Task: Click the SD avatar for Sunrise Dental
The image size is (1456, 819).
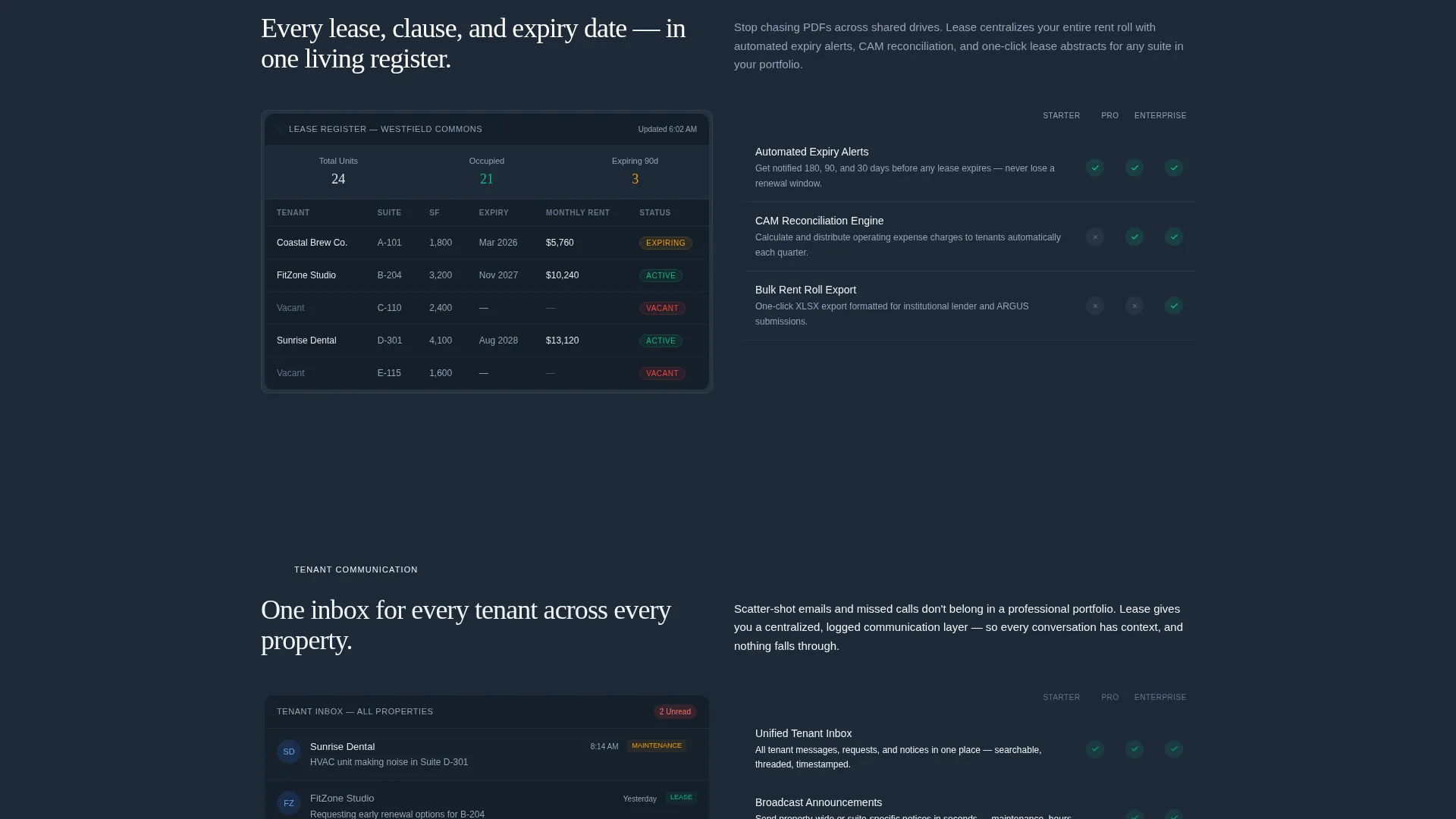Action: click(289, 752)
